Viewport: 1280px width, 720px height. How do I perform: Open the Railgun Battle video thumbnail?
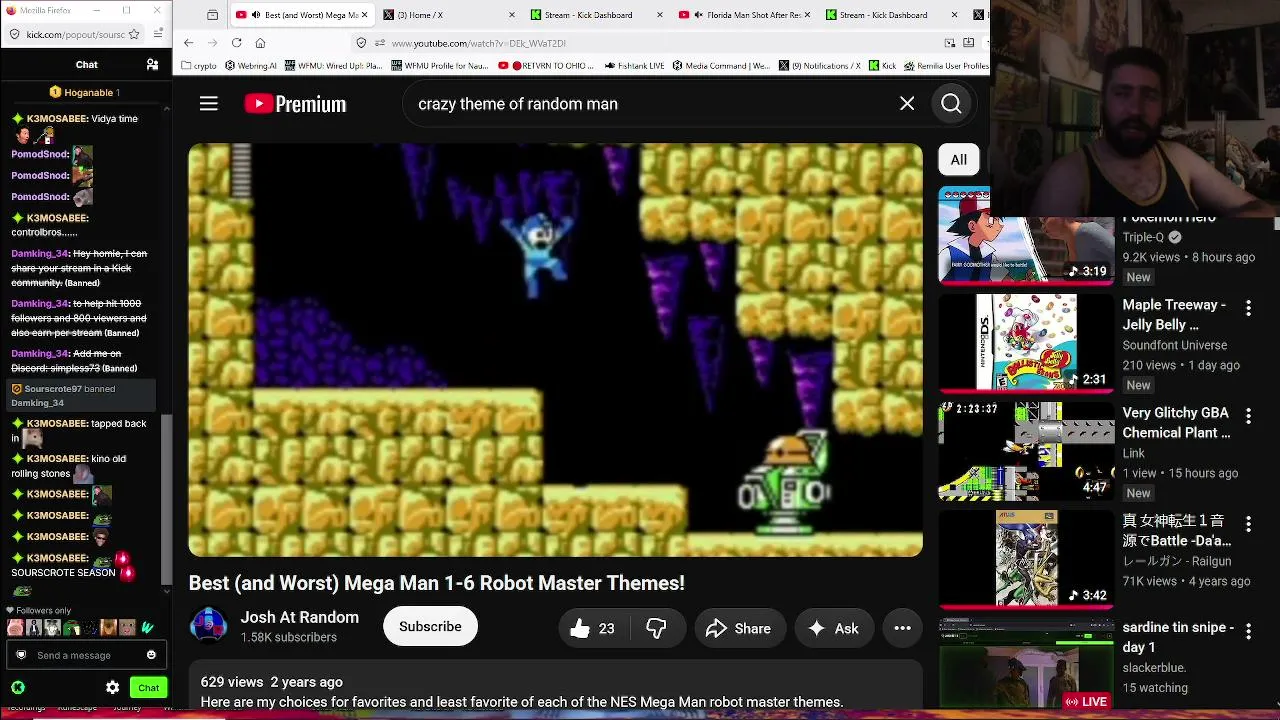[x=1026, y=559]
